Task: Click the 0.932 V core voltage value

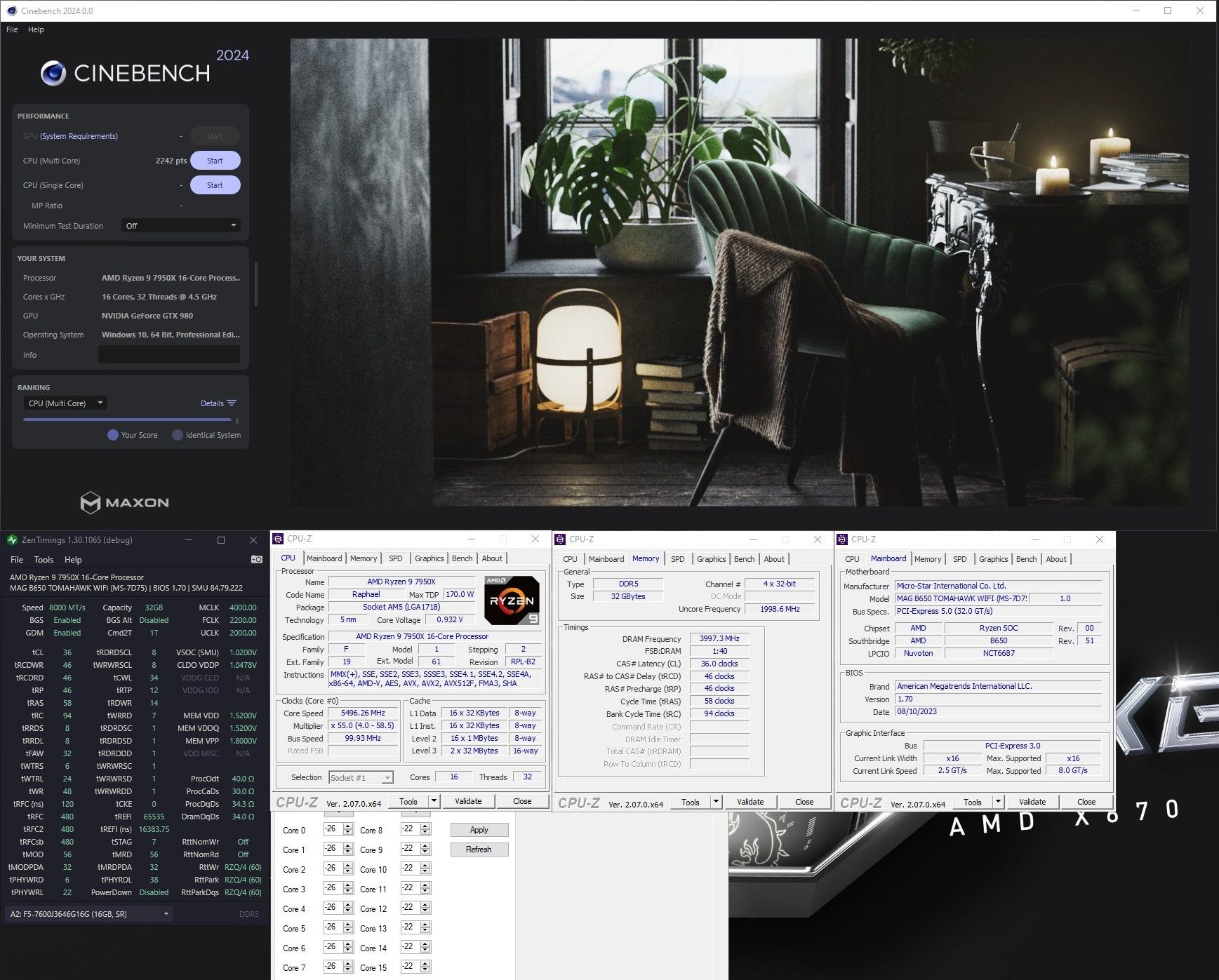Action: (x=449, y=620)
